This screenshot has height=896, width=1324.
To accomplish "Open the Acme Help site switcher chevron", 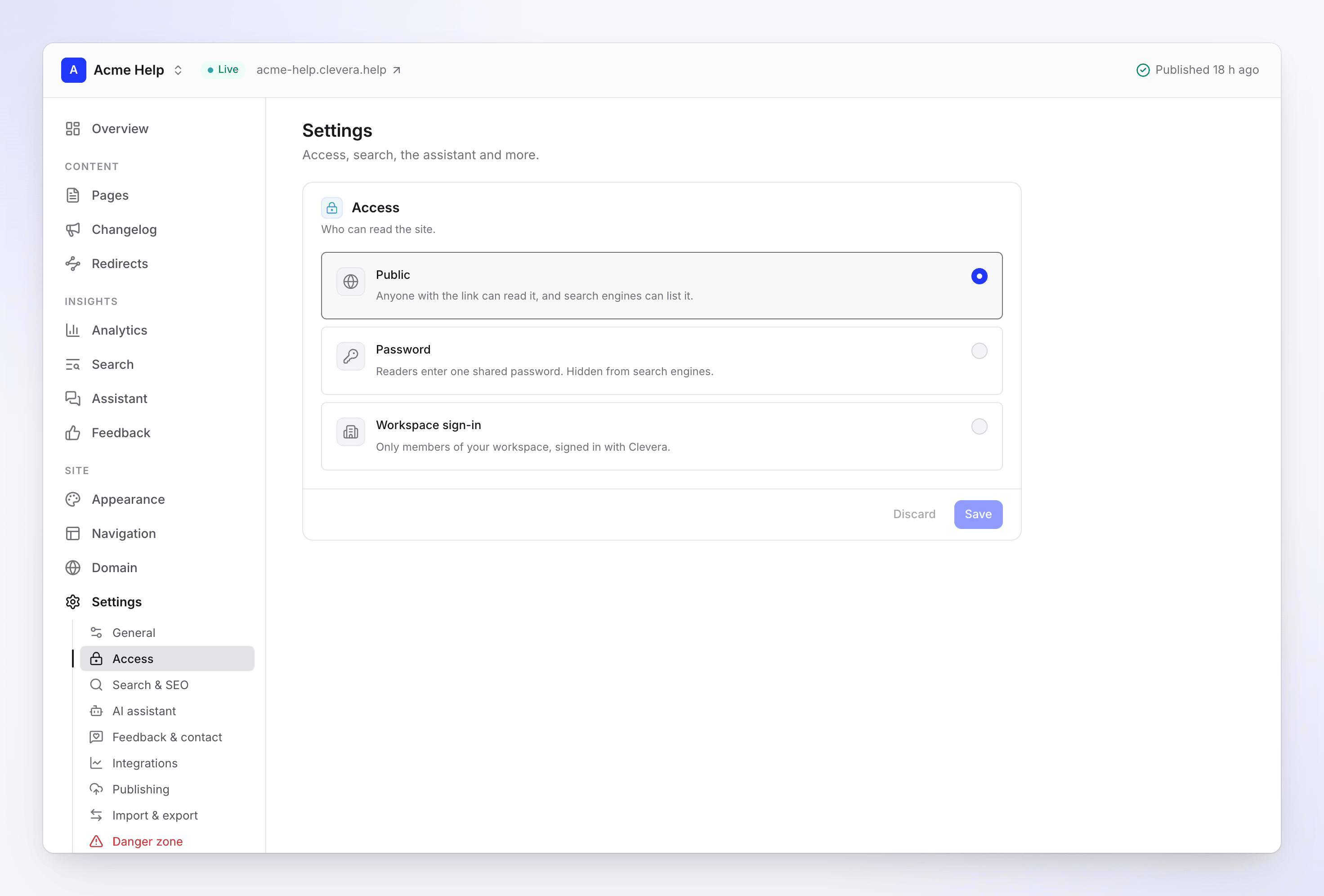I will point(179,70).
